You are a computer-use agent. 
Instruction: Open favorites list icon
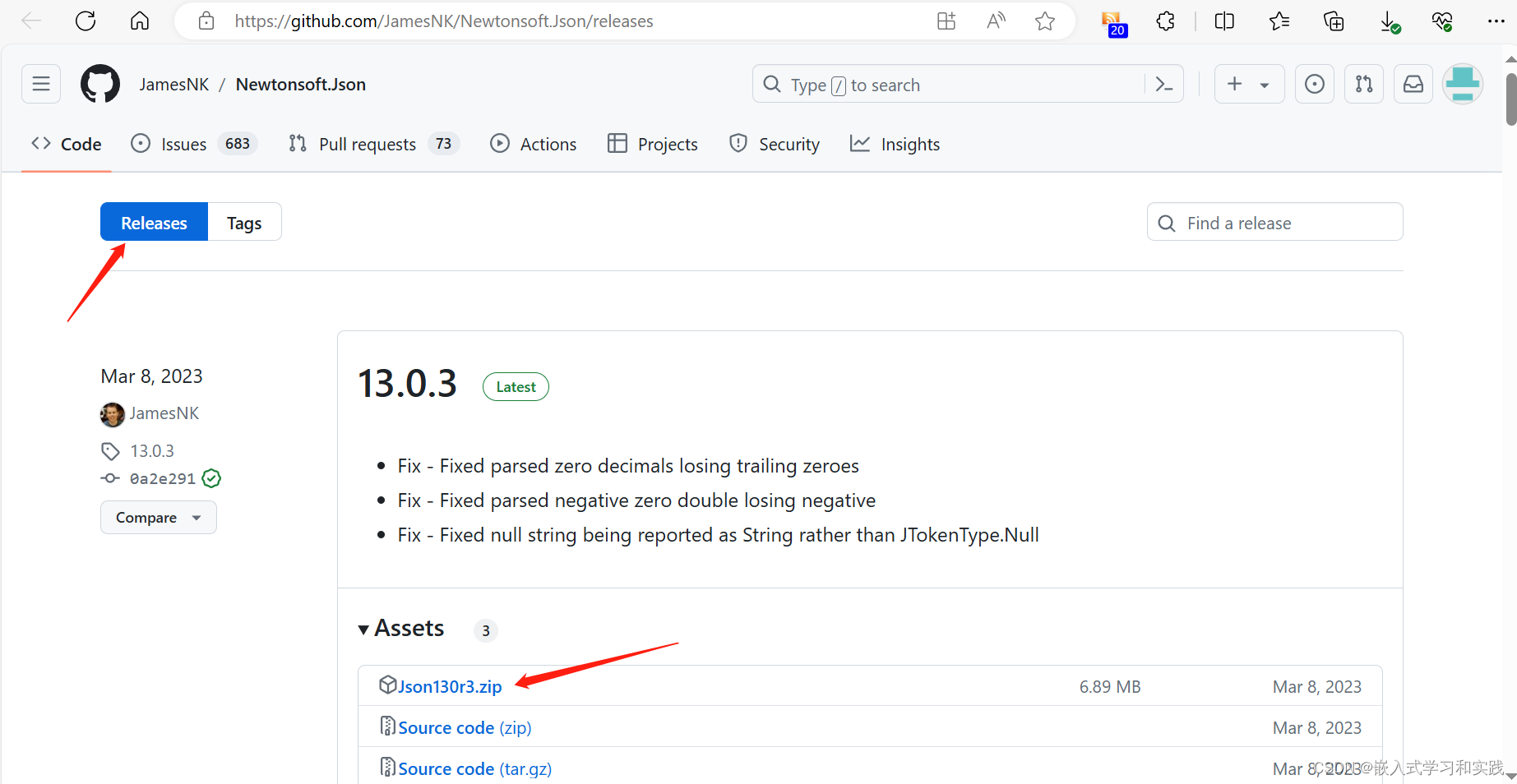1279,21
